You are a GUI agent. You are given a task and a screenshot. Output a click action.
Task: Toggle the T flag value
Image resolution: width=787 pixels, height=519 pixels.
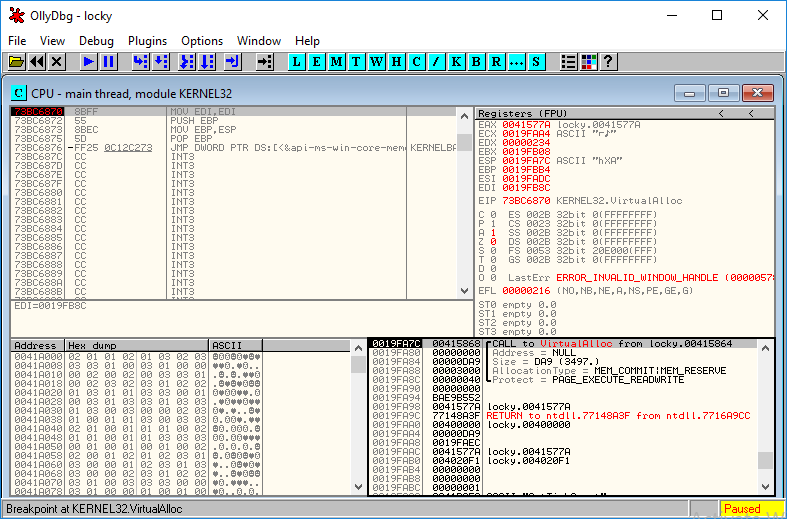click(x=493, y=260)
